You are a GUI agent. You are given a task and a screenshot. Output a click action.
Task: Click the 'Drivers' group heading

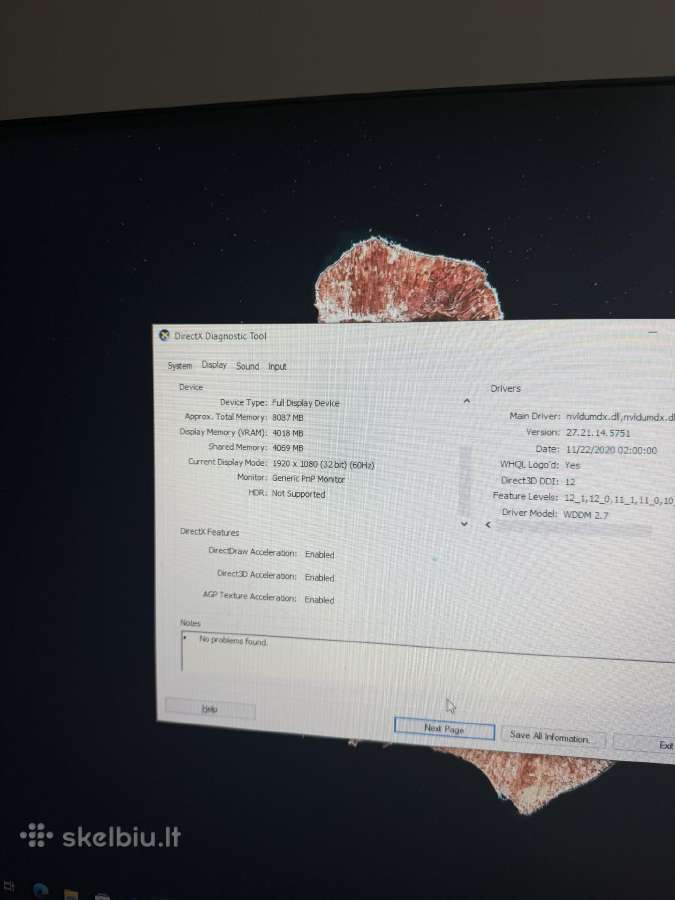506,389
